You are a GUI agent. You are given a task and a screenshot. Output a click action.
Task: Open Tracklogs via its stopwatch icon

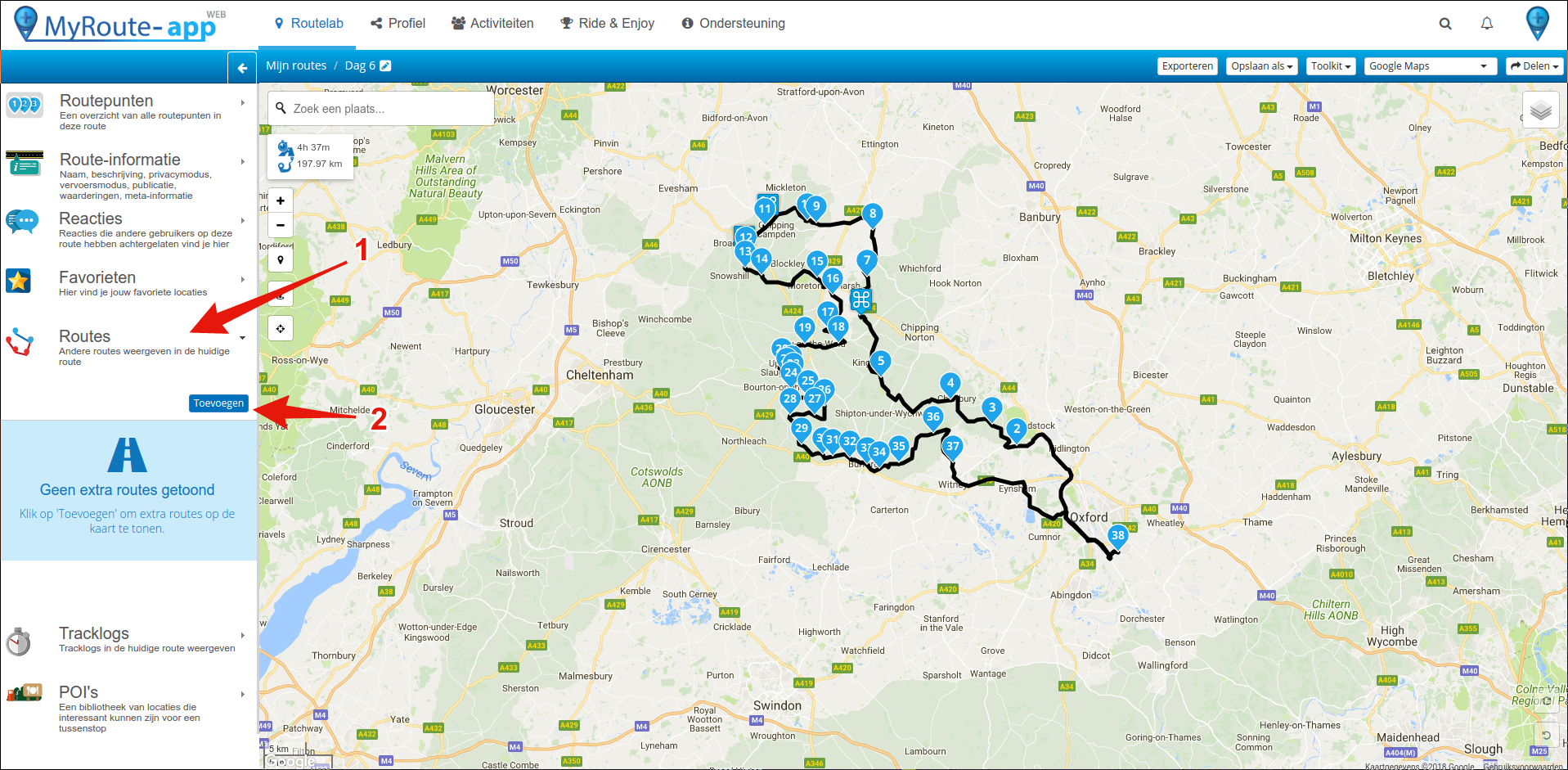tap(18, 642)
